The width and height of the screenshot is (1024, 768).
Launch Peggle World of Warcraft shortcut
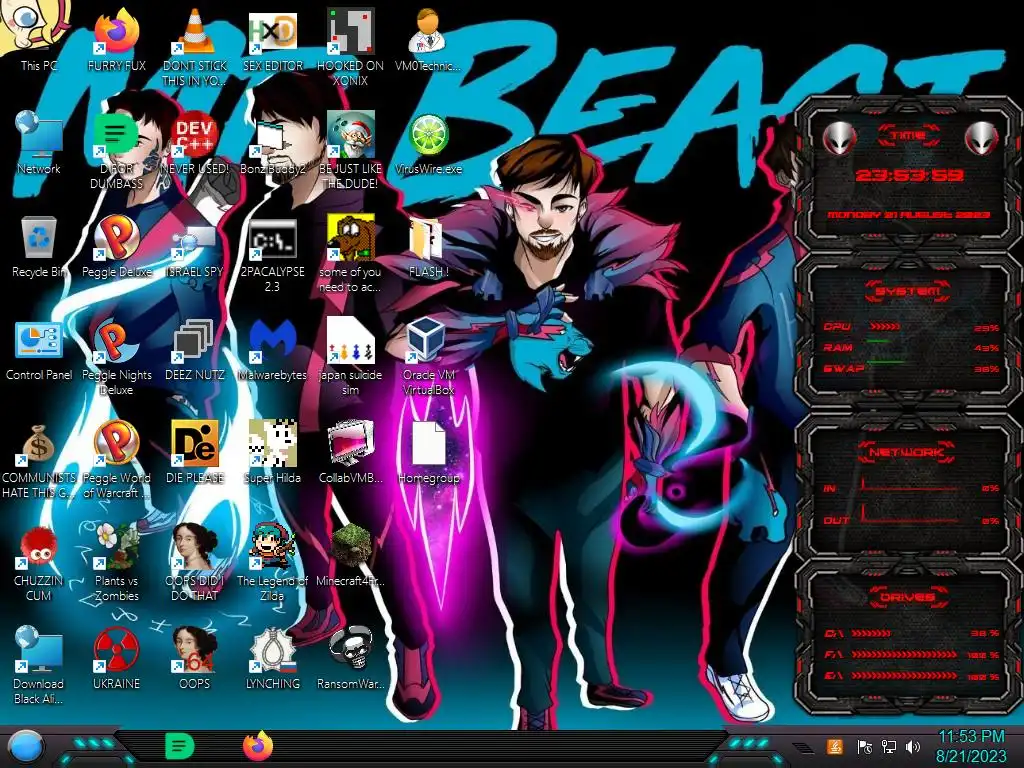click(116, 460)
